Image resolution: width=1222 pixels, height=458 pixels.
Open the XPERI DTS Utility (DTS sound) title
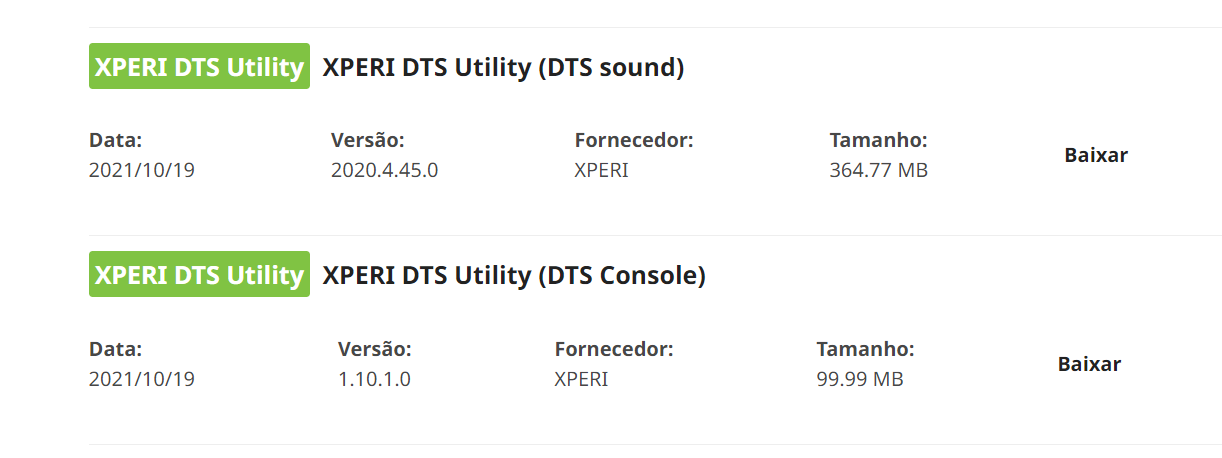pyautogui.click(x=503, y=68)
